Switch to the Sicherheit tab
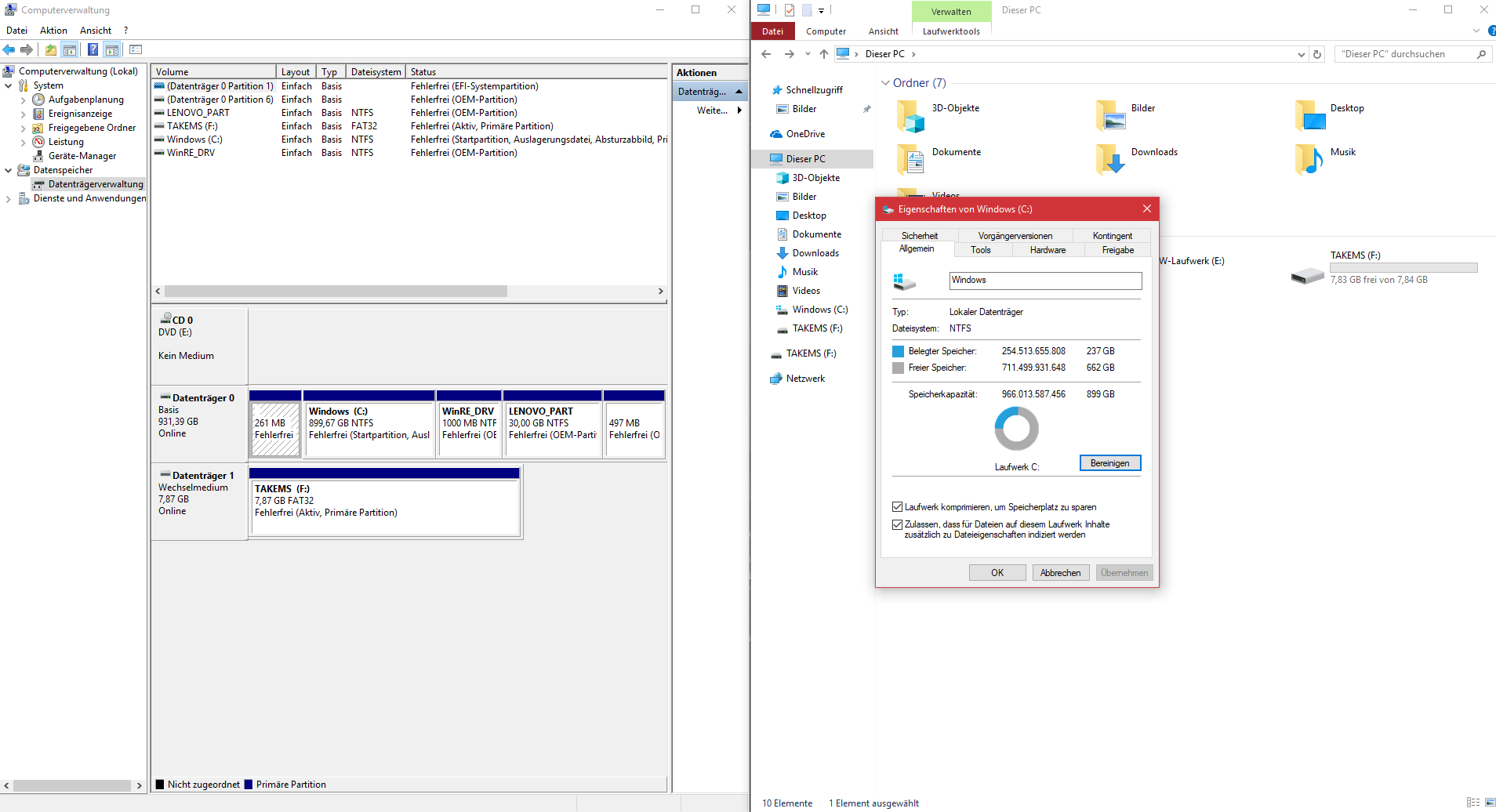This screenshot has height=812, width=1496. (x=920, y=236)
